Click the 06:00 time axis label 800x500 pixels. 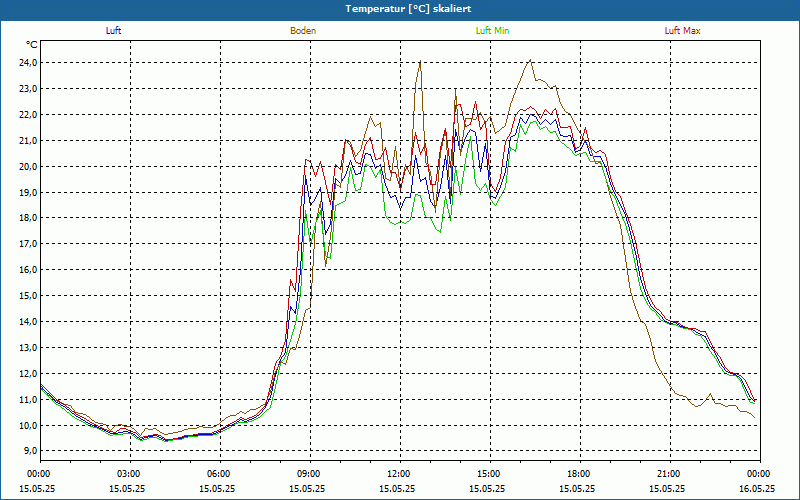[220, 474]
